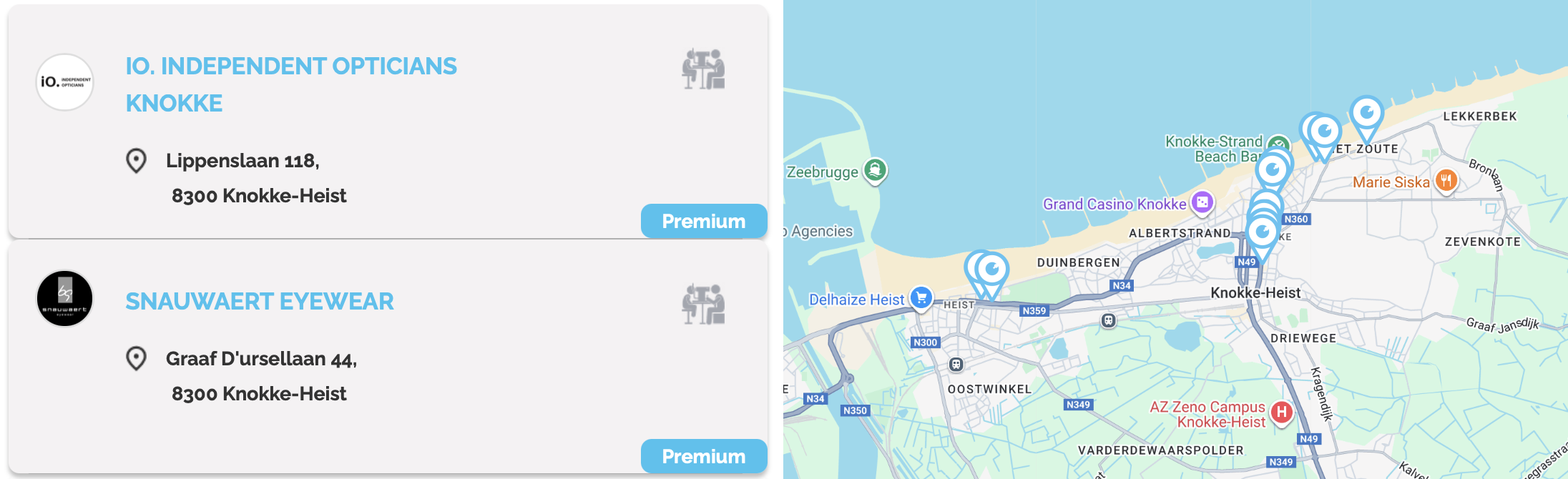Open the Snauwaert Eyewear listing title

[x=260, y=301]
